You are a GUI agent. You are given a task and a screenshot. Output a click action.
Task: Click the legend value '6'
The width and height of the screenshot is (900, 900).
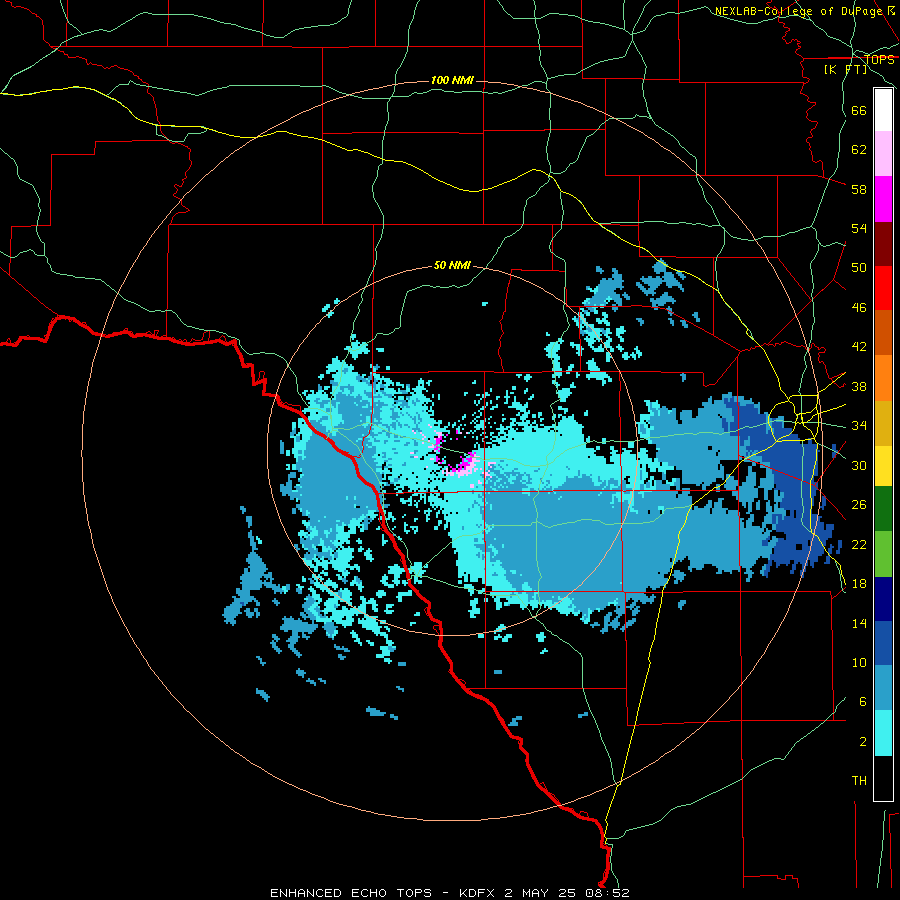click(x=863, y=702)
